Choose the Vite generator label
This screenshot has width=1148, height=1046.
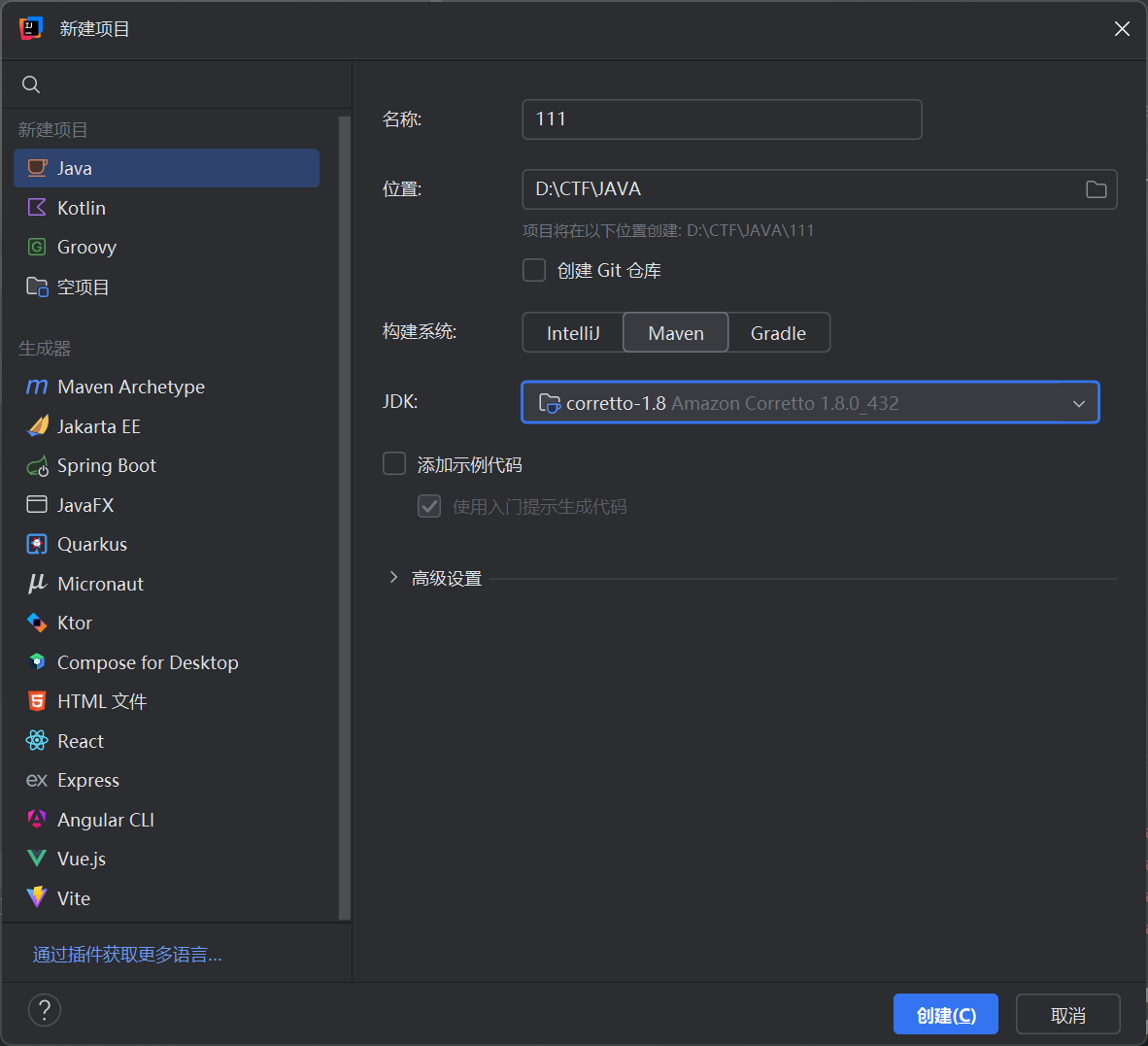(x=73, y=899)
